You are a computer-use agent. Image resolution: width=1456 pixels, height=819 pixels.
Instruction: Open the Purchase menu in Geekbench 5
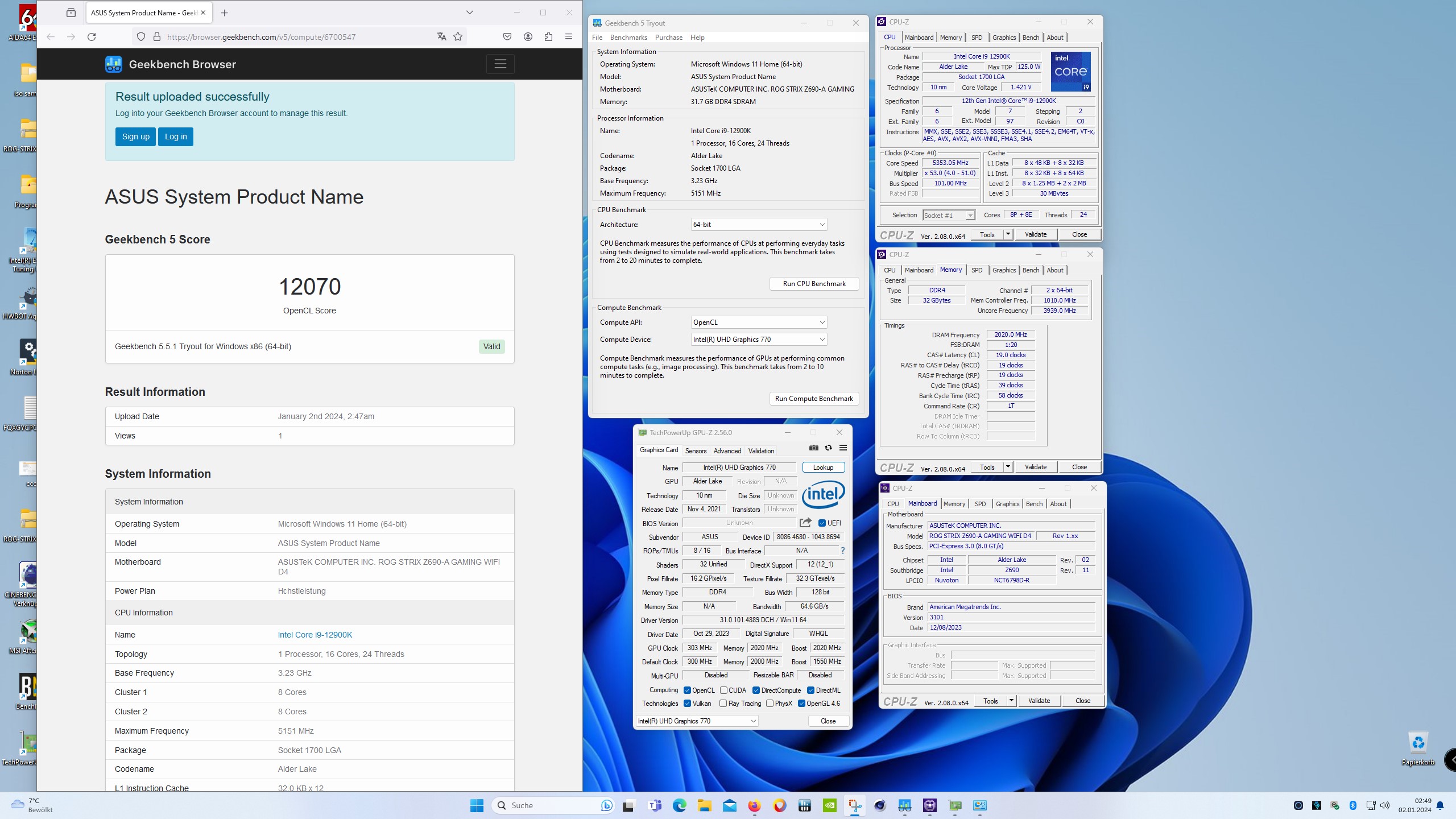668,38
